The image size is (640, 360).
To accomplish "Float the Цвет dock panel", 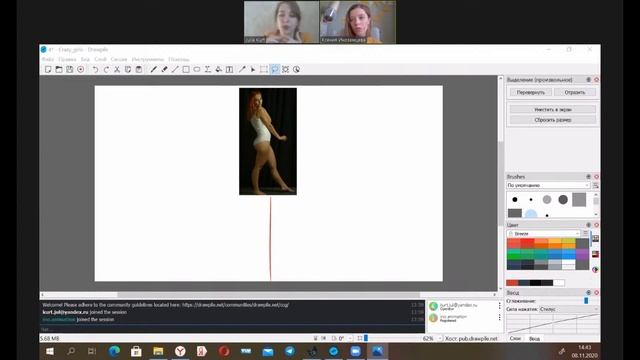I will [x=589, y=225].
